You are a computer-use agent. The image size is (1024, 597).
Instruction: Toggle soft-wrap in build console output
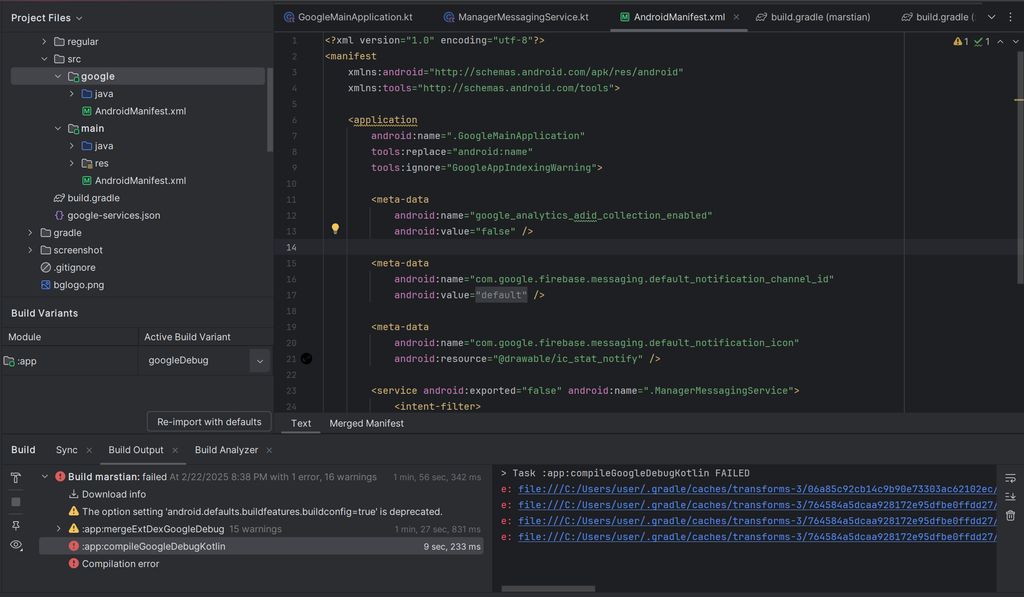coord(1010,478)
